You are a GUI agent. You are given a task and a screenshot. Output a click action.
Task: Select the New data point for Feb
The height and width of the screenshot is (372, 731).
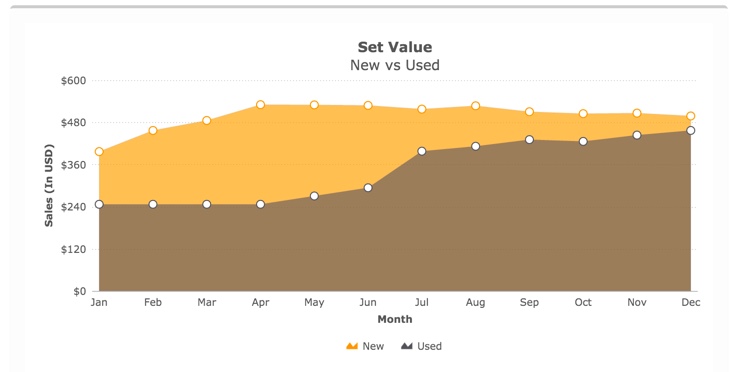(153, 130)
